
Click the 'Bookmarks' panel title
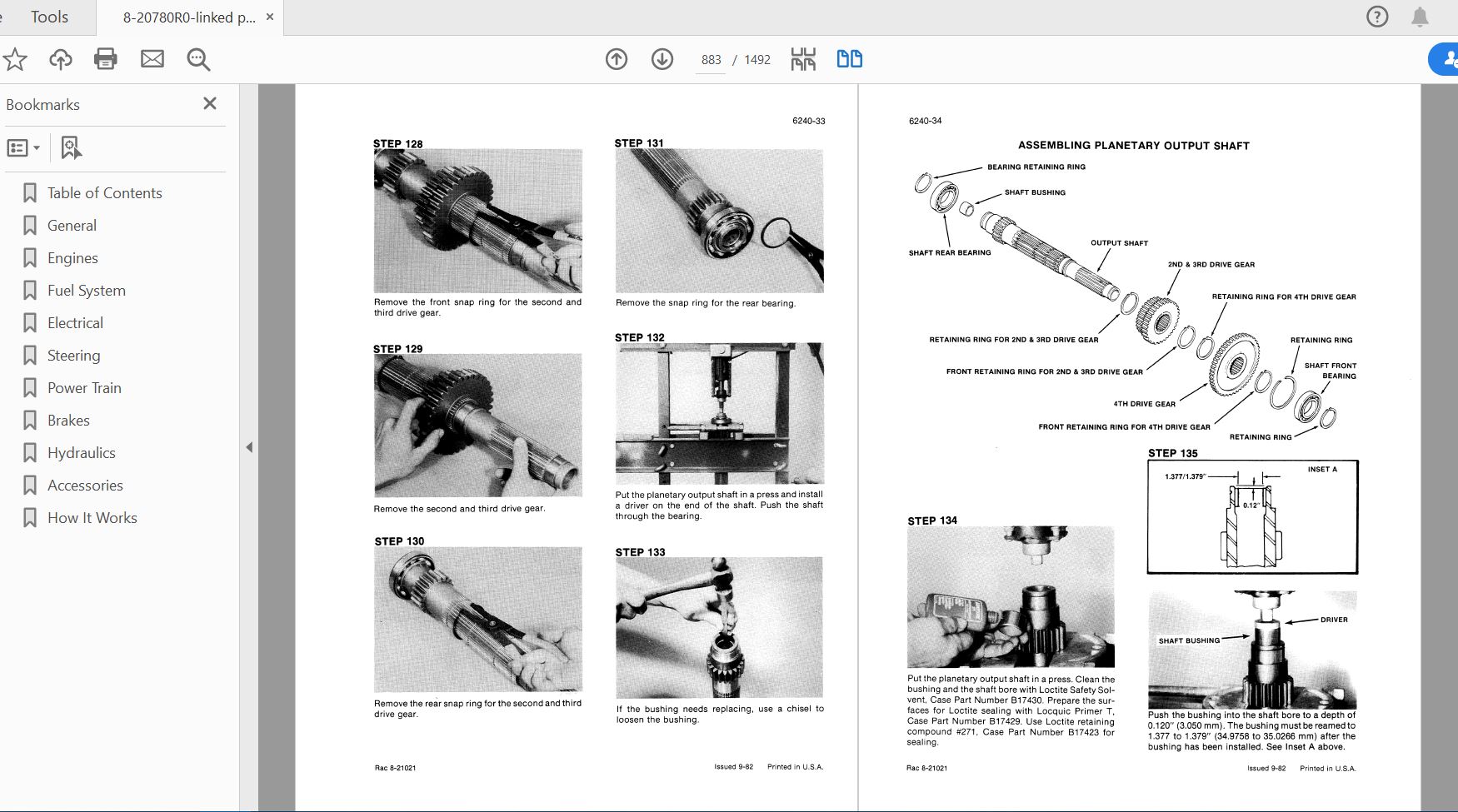(42, 105)
